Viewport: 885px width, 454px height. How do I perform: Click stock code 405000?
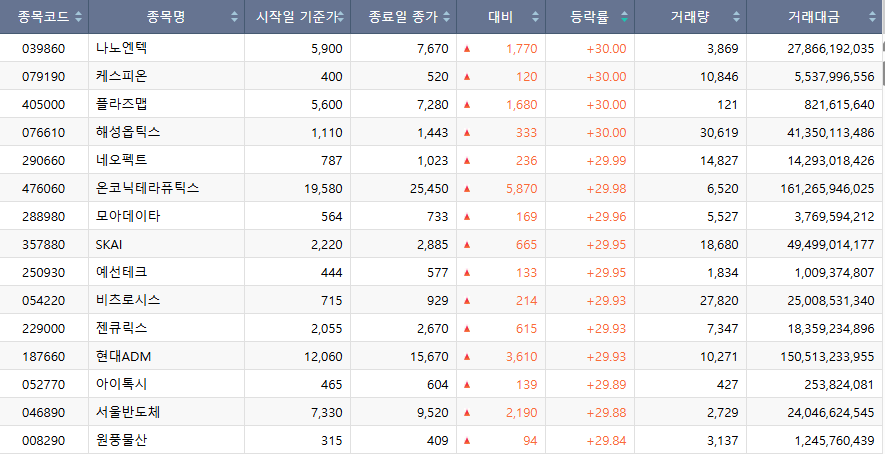pyautogui.click(x=43, y=104)
